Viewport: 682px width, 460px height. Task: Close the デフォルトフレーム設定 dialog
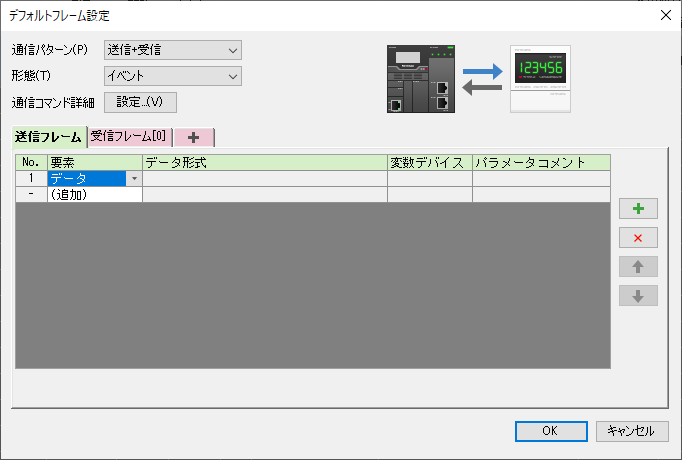[x=665, y=15]
